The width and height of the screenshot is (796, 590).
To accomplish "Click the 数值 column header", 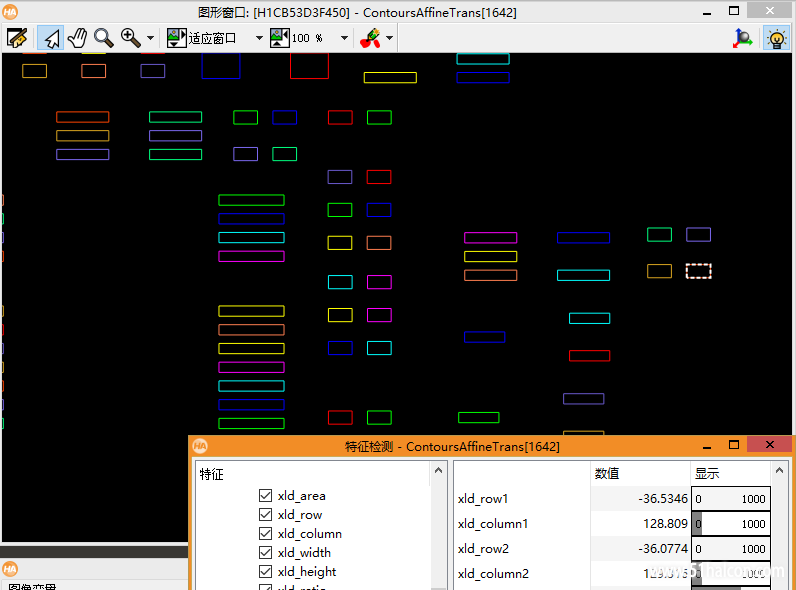I will pos(607,473).
